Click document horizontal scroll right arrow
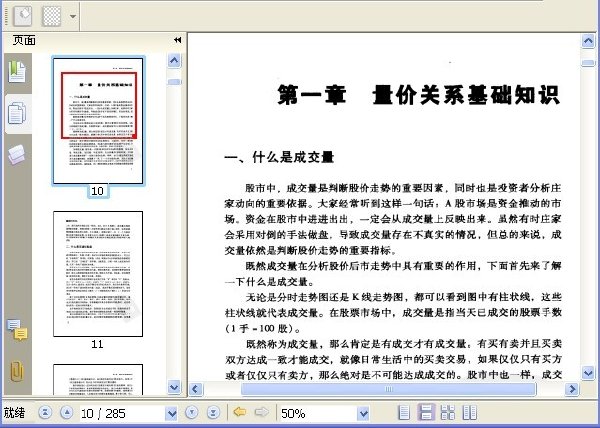Image resolution: width=600 pixels, height=428 pixels. point(572,389)
